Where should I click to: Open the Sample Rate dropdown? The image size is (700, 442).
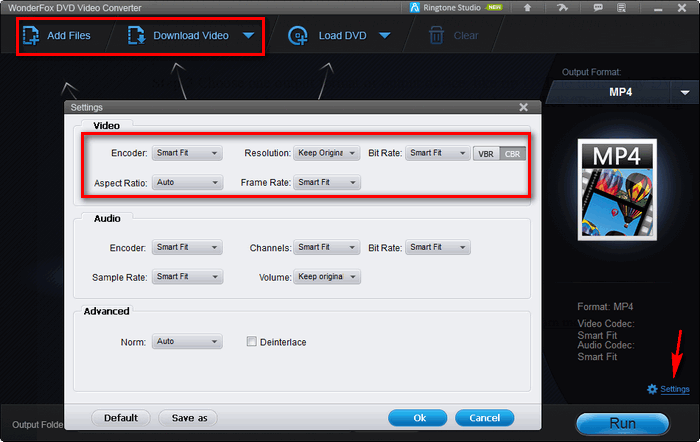pos(187,277)
